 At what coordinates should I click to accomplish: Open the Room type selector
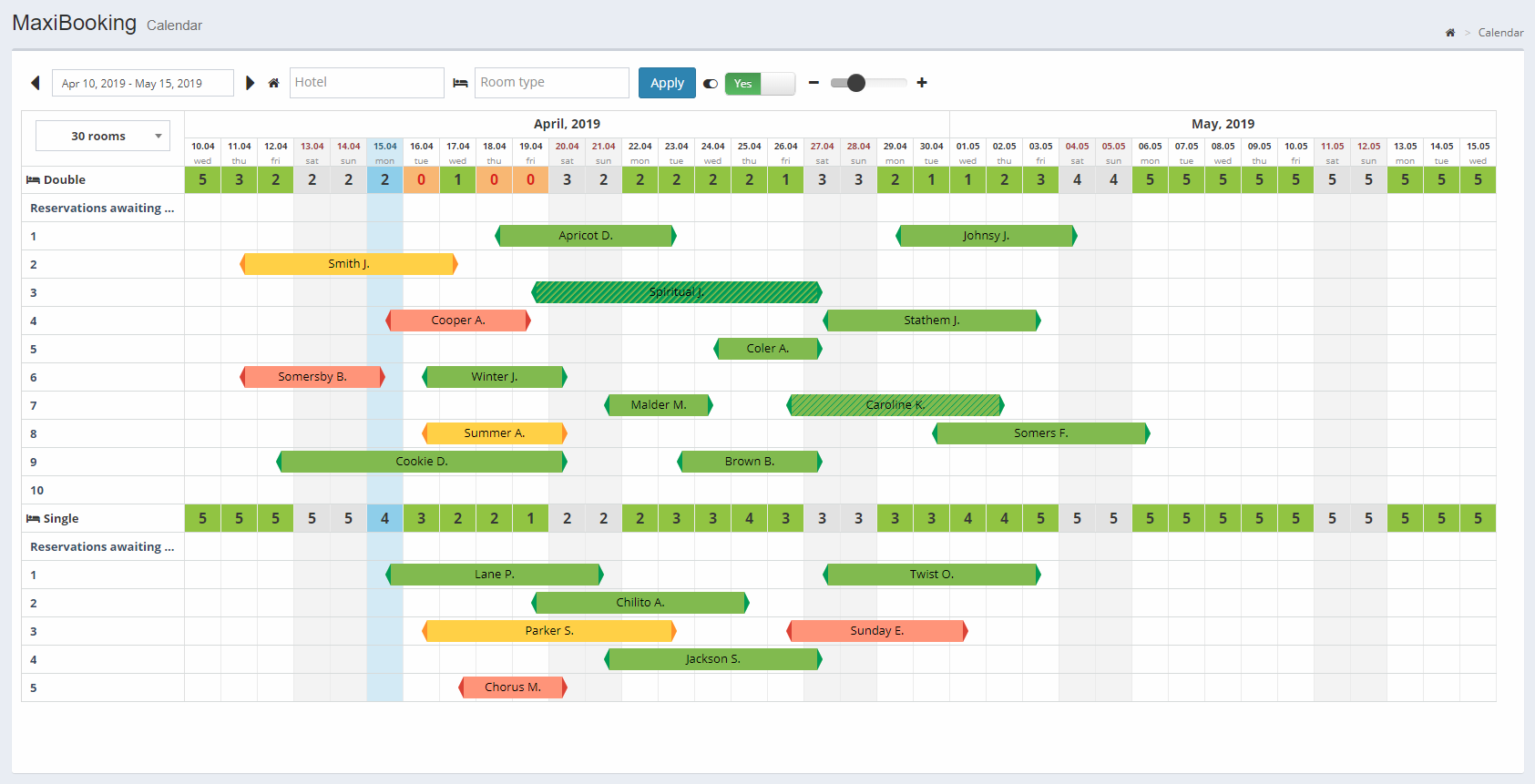pos(551,83)
